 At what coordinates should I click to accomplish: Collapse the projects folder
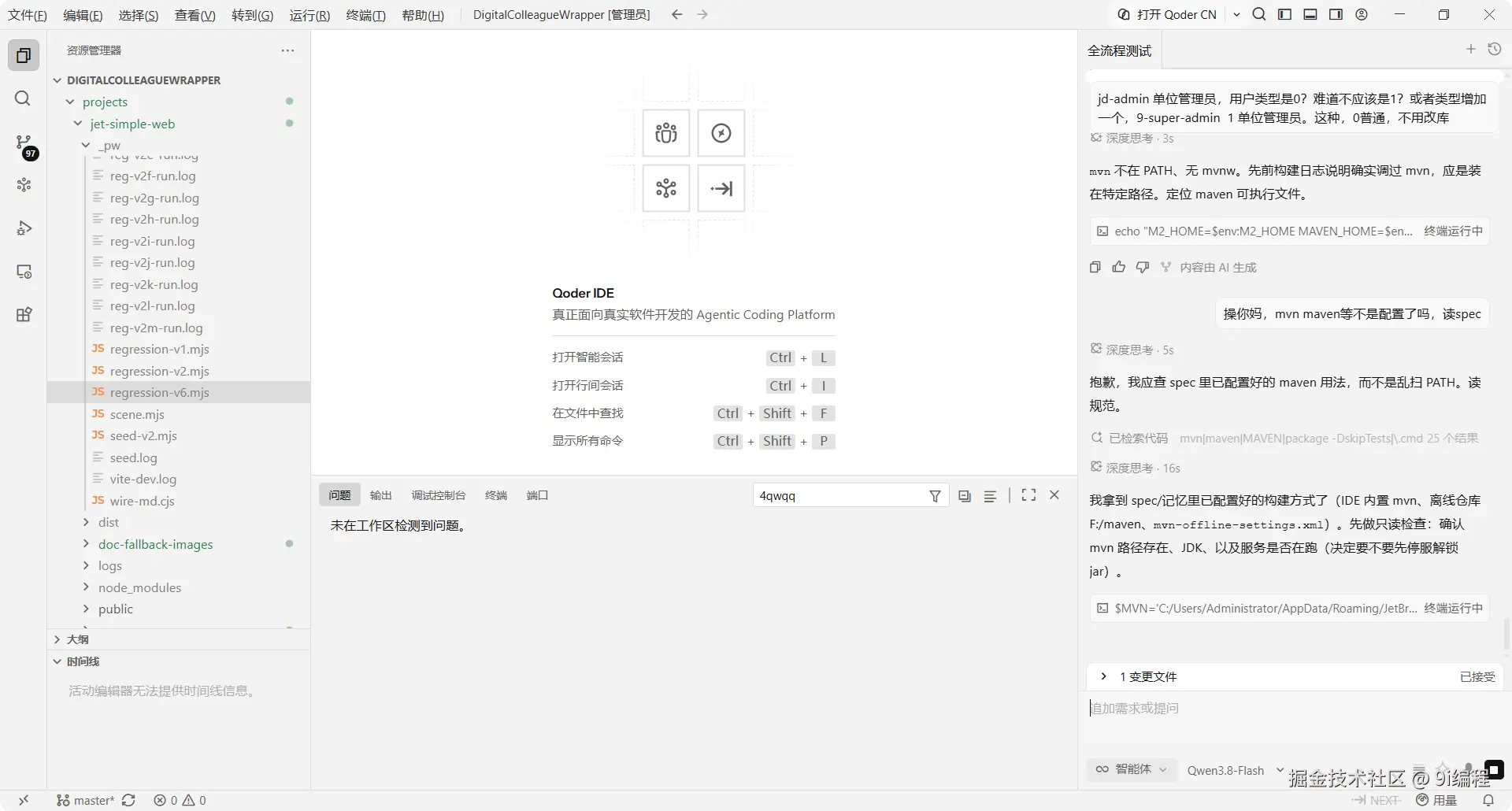[x=70, y=102]
